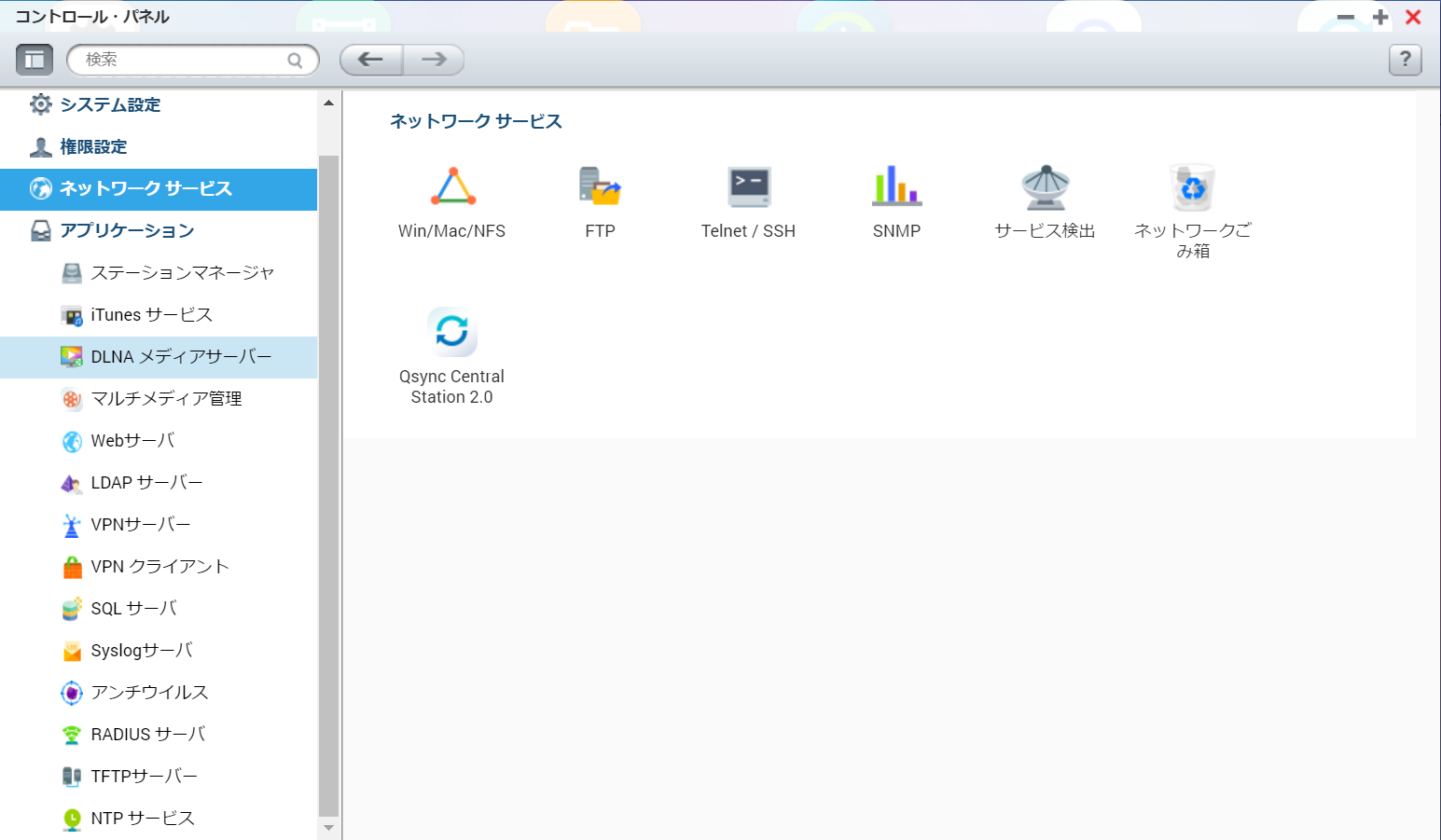Open Telnet / SSH terminal icon
Screen dimensions: 1441x840
749,186
